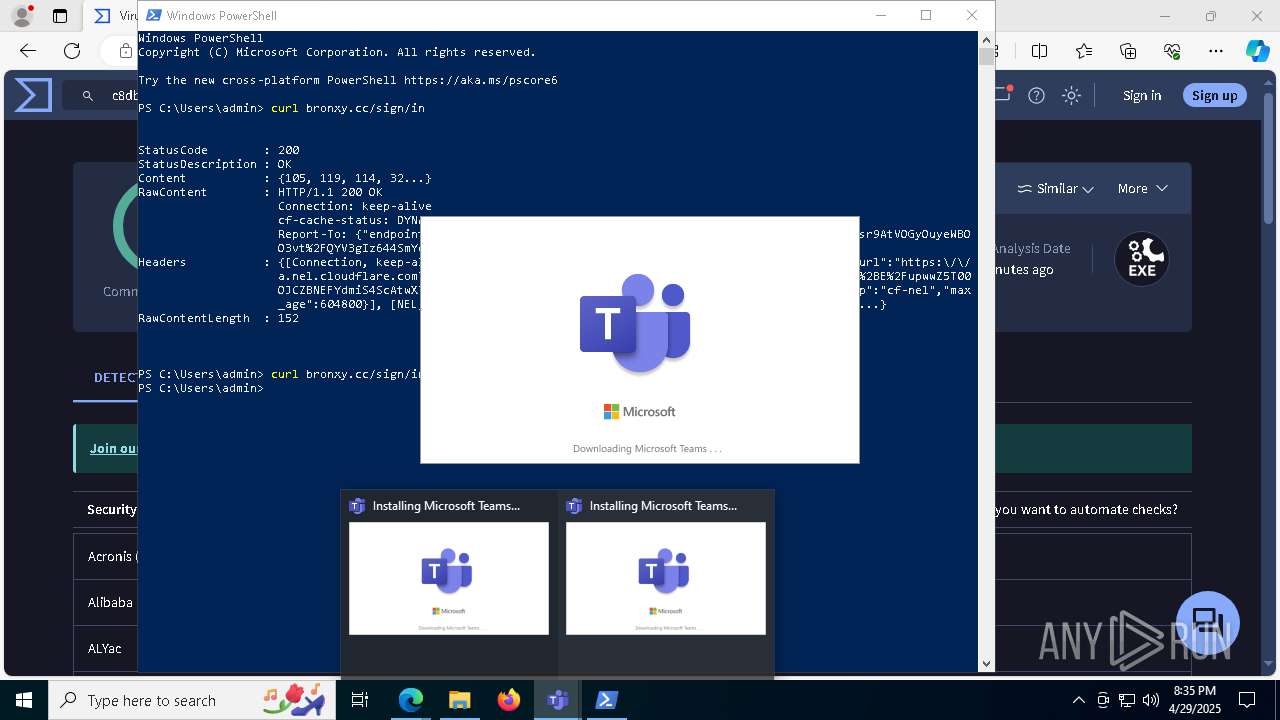
Task: Open the DETECTION tab
Action: (x=115, y=377)
